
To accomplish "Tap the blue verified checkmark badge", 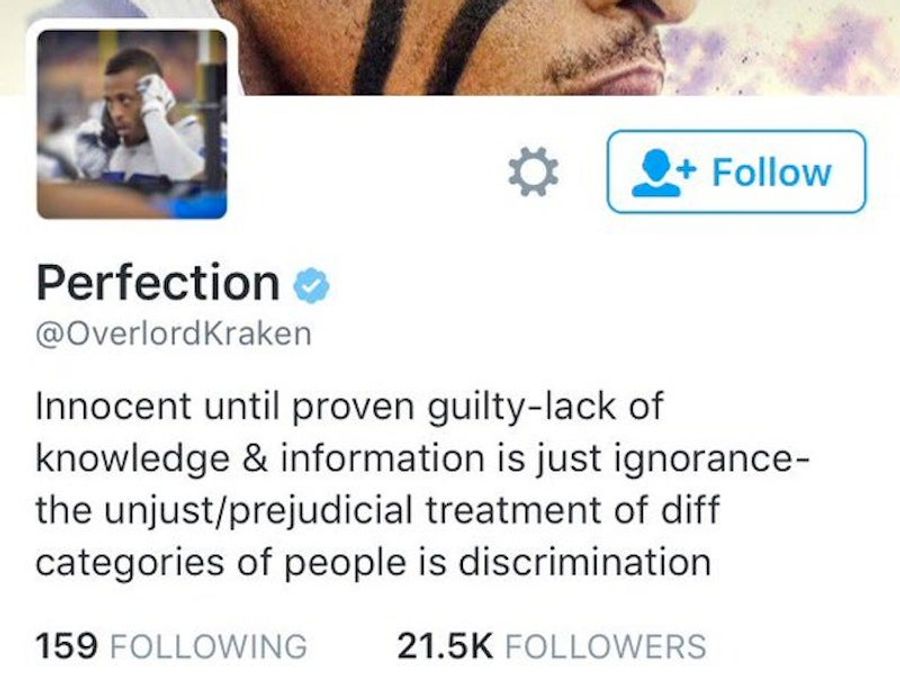I will tap(312, 284).
